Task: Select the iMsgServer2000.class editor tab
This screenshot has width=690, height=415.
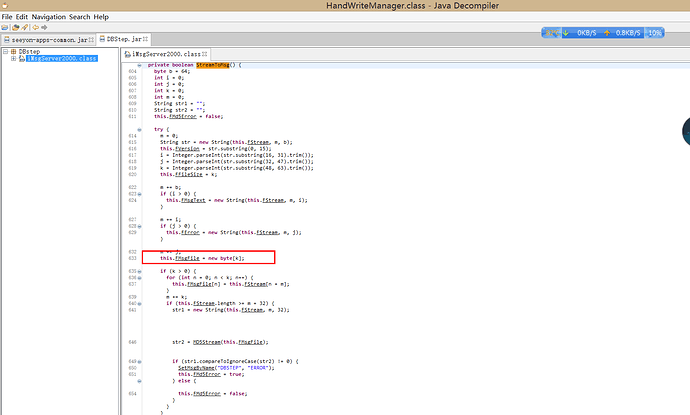Action: (x=166, y=54)
